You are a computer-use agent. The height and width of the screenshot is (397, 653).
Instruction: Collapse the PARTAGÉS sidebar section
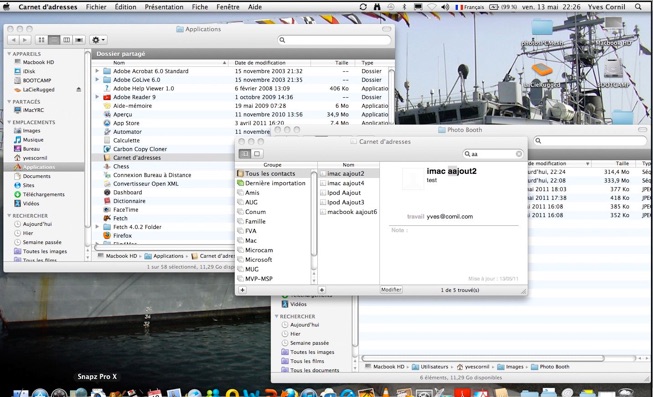pos(9,102)
